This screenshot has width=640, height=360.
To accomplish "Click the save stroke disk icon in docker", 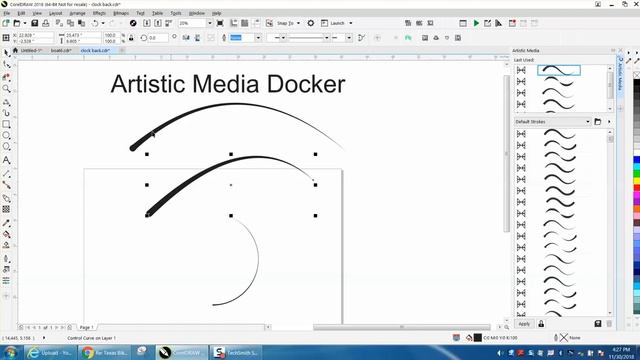I will (598, 324).
